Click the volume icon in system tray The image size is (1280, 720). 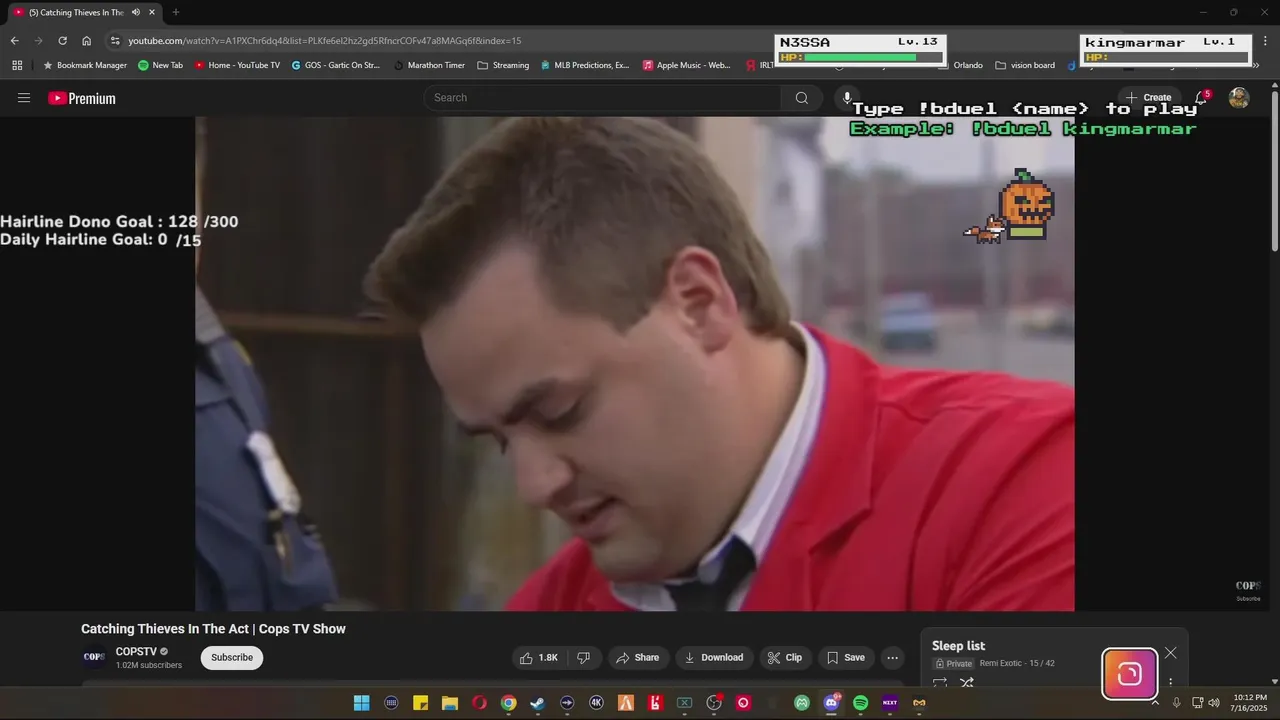(1214, 703)
